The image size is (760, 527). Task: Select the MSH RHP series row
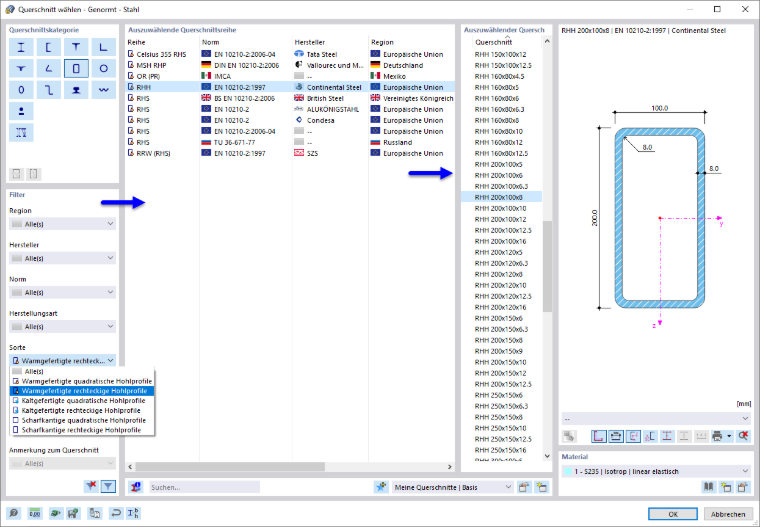290,65
